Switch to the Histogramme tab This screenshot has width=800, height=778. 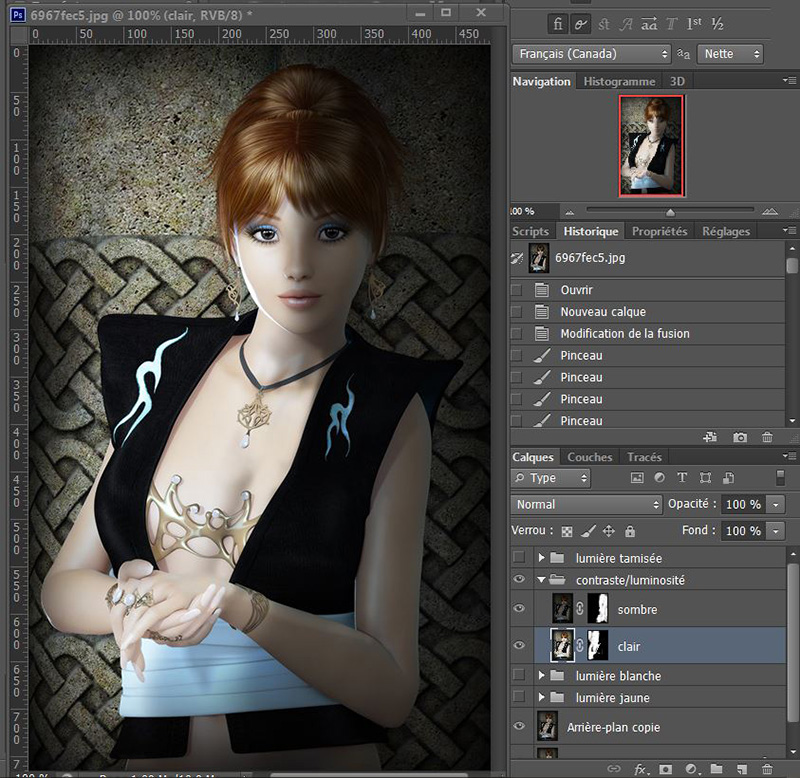tap(619, 81)
